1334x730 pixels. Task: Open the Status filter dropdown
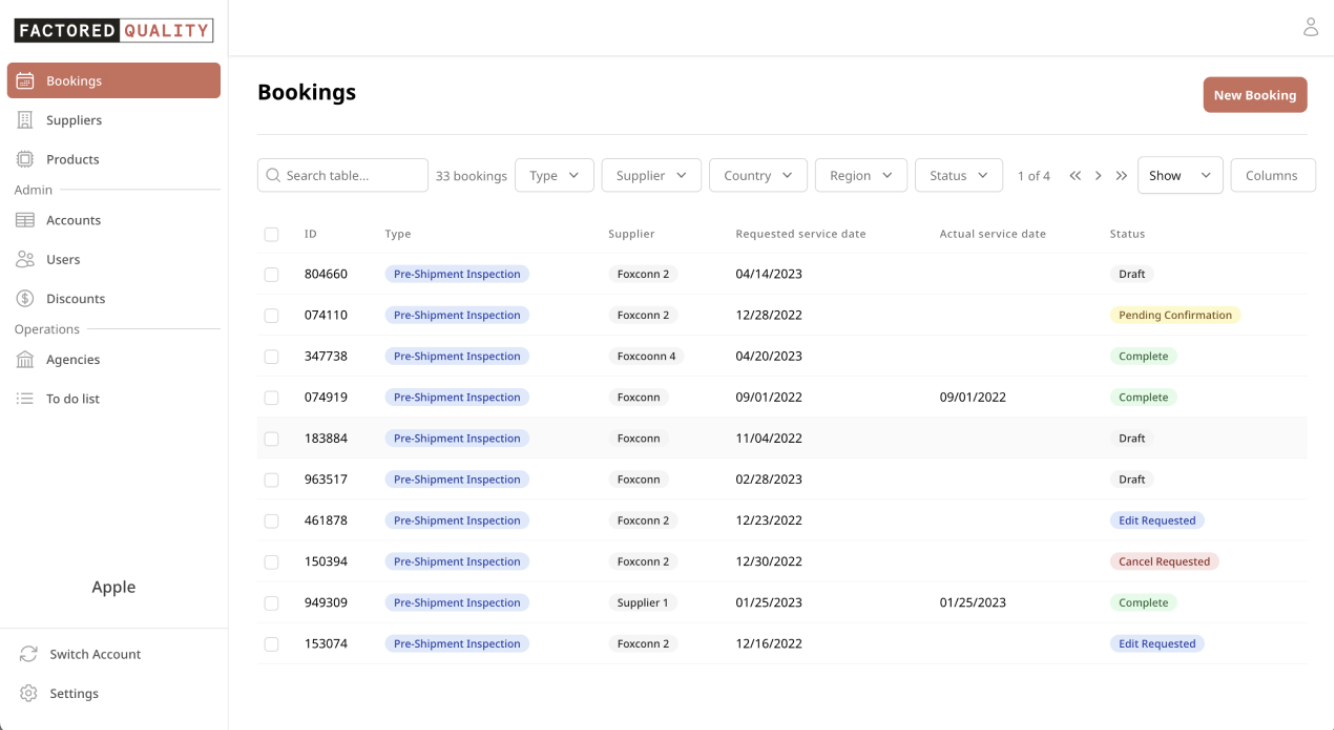[958, 175]
